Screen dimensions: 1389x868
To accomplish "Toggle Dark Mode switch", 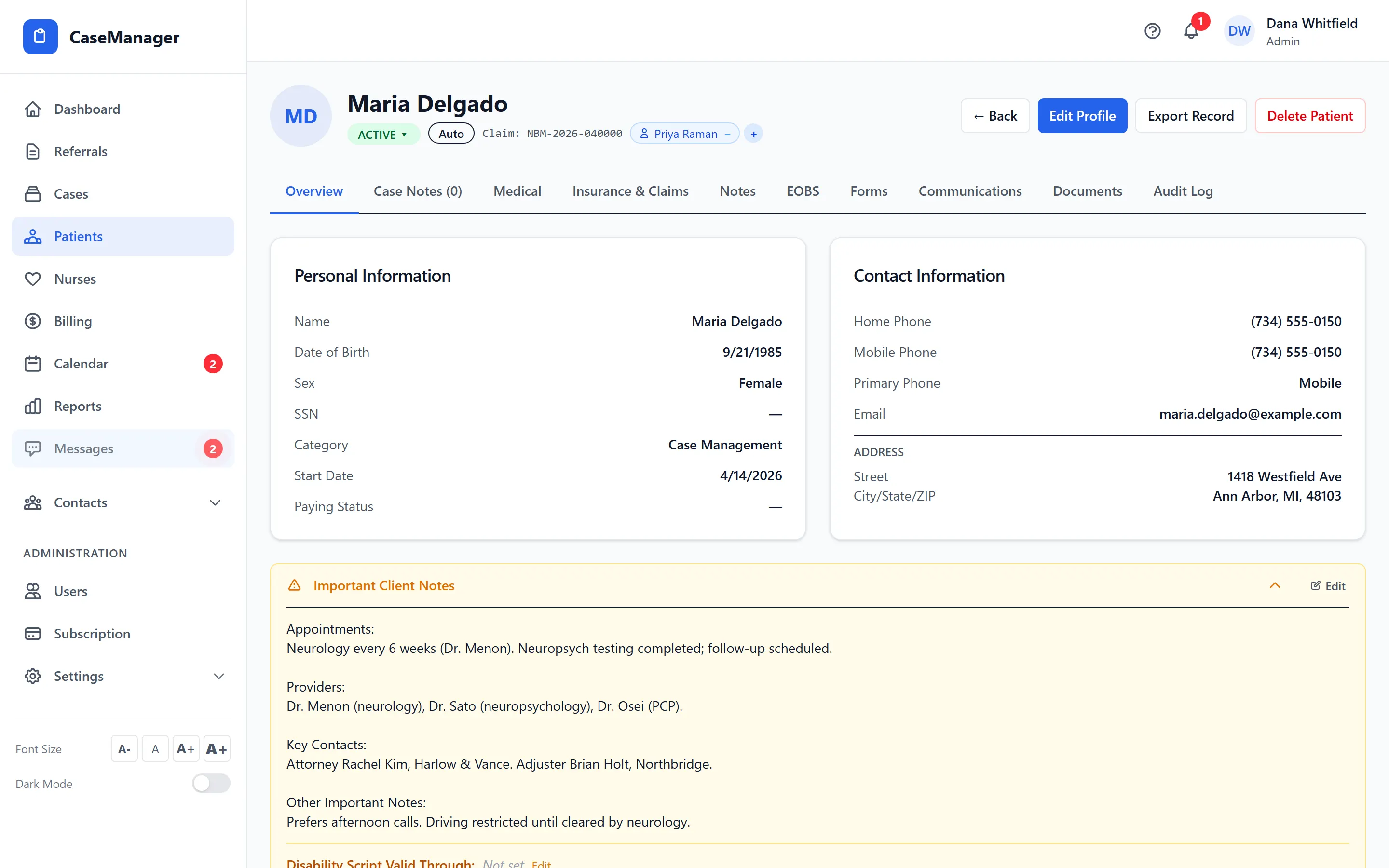I will 211,784.
